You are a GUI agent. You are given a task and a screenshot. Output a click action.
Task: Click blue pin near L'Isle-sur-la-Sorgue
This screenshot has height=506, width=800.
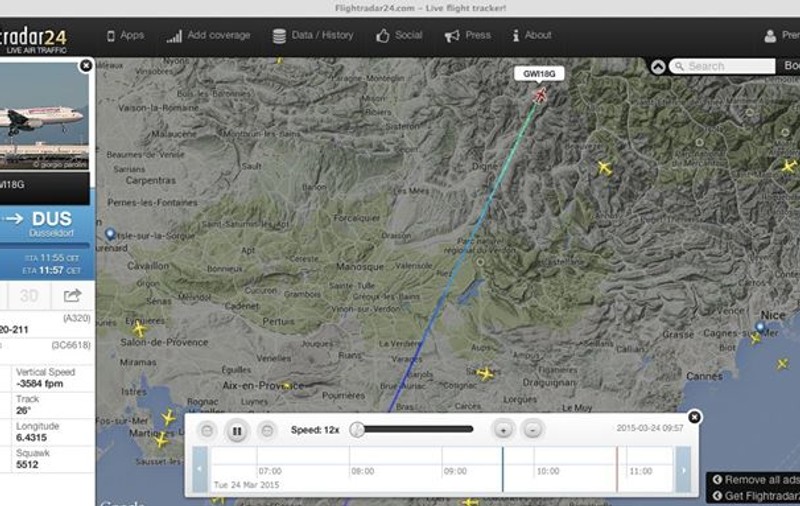(110, 234)
